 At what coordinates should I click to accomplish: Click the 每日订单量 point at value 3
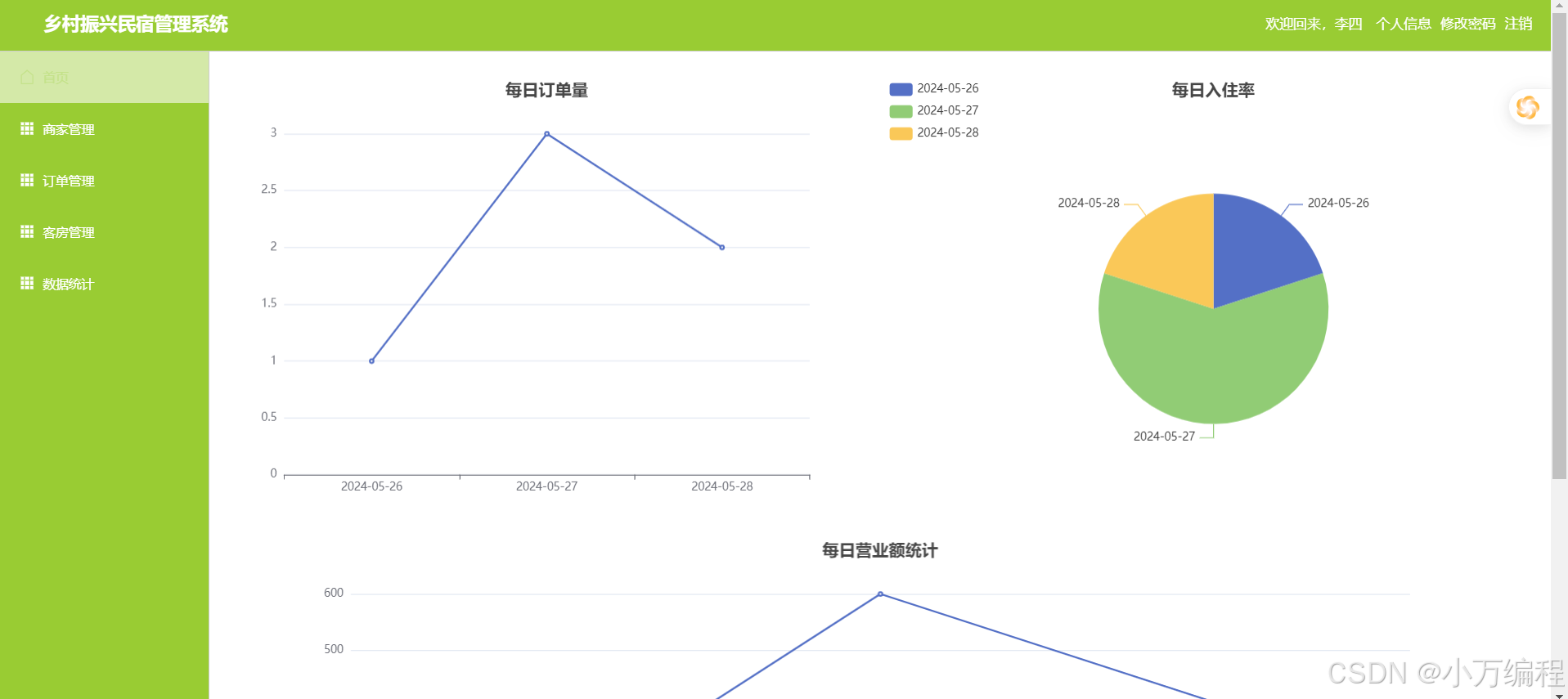546,133
